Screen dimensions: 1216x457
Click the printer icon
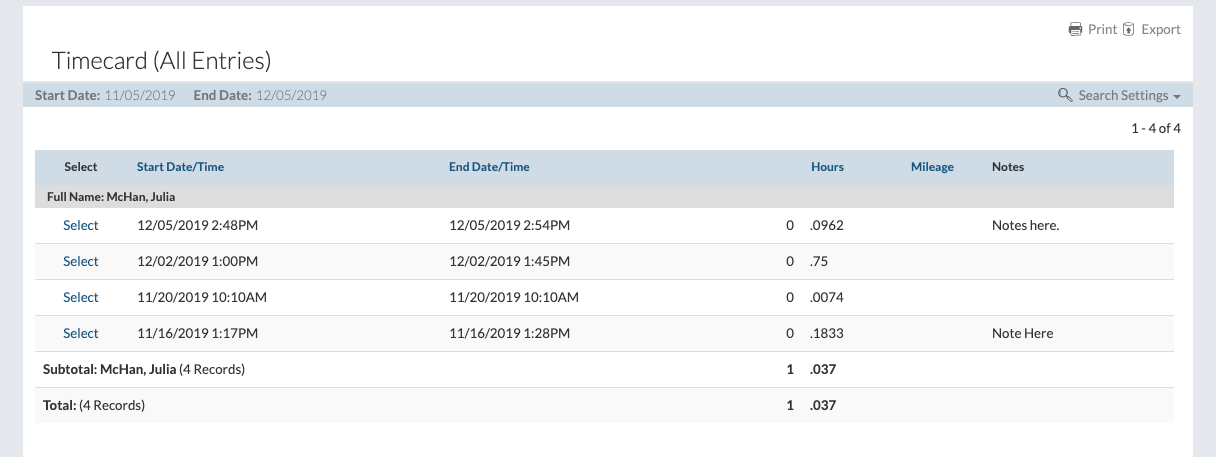(x=1076, y=29)
